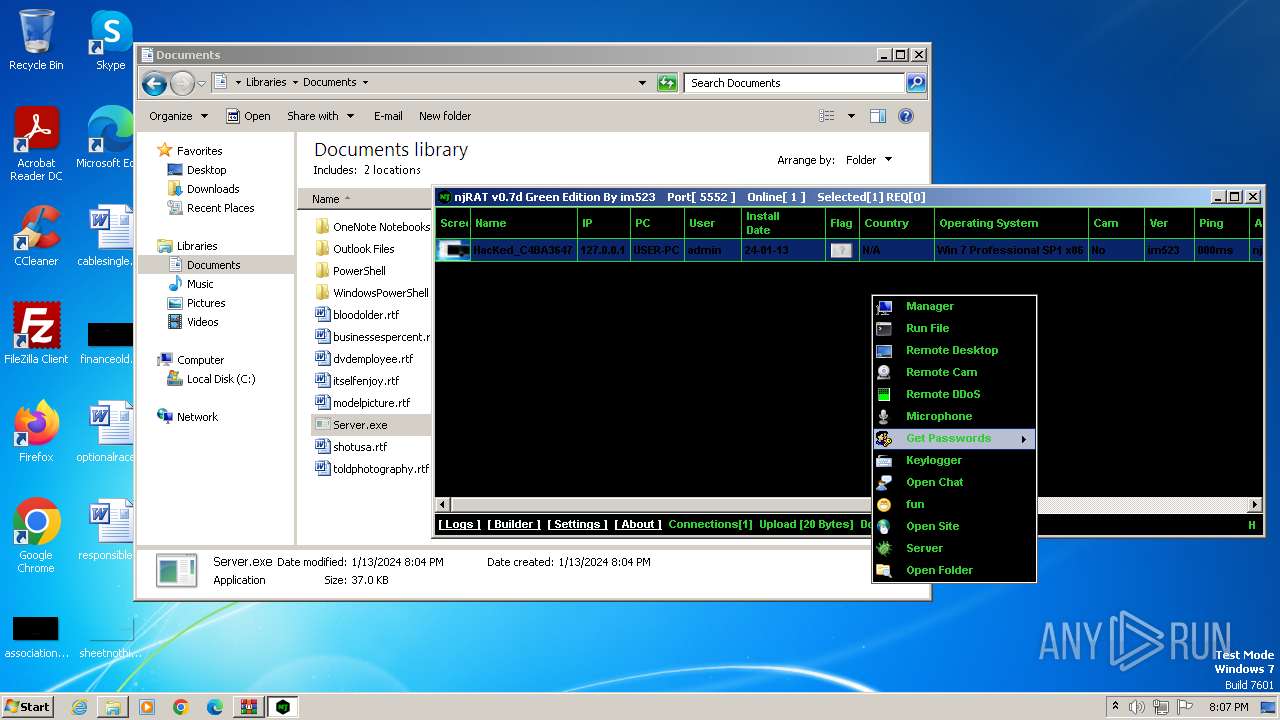Open the About link in njRAT
Screen dimensions: 1280x720
[637, 524]
